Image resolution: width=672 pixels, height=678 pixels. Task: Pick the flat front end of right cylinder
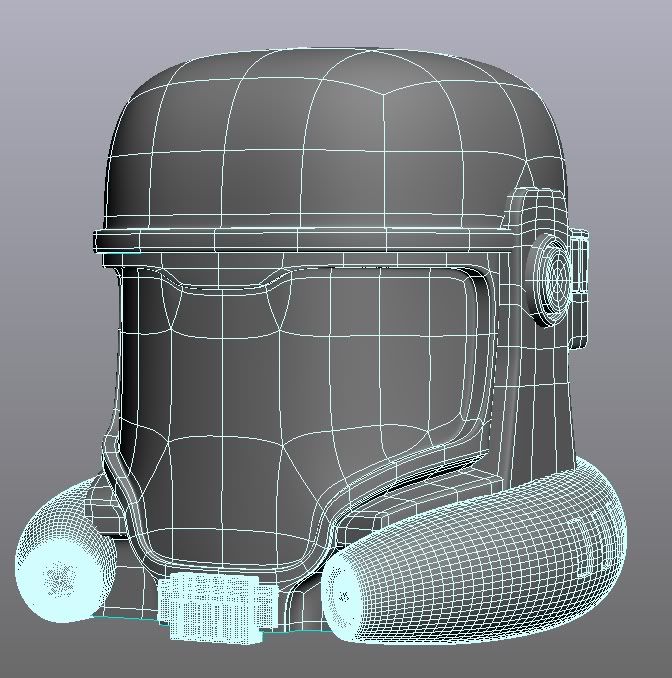[x=342, y=597]
